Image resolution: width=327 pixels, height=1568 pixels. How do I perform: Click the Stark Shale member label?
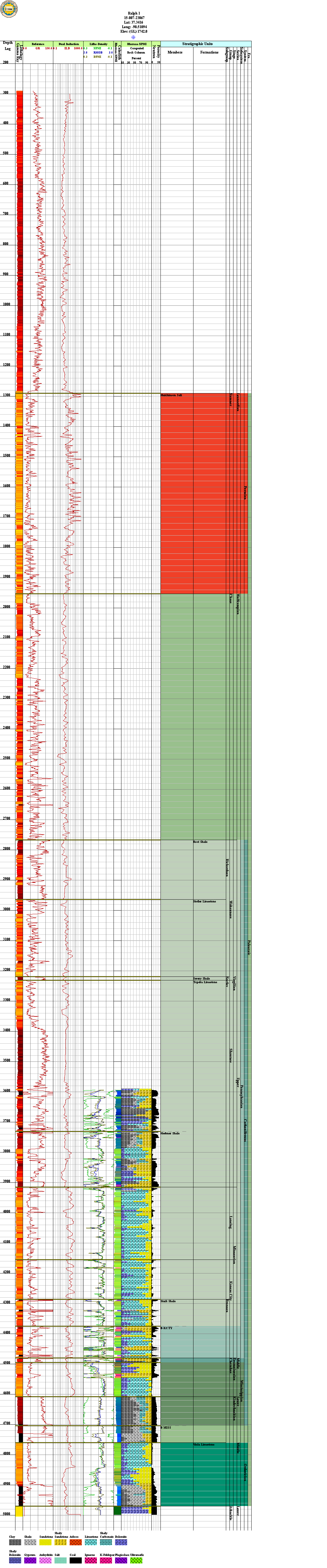click(168, 1301)
